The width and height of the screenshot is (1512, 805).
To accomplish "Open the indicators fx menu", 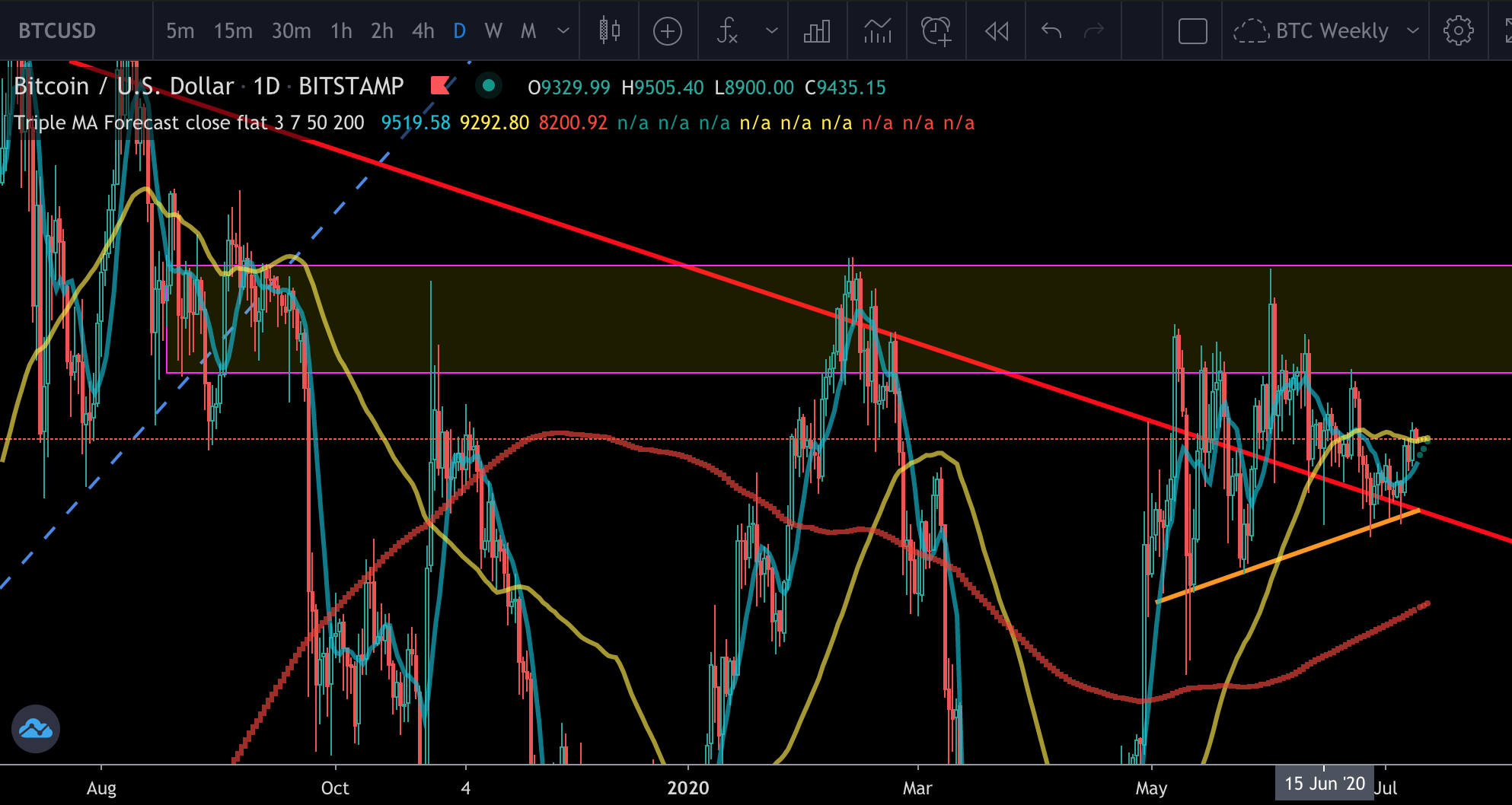I will pos(727,31).
